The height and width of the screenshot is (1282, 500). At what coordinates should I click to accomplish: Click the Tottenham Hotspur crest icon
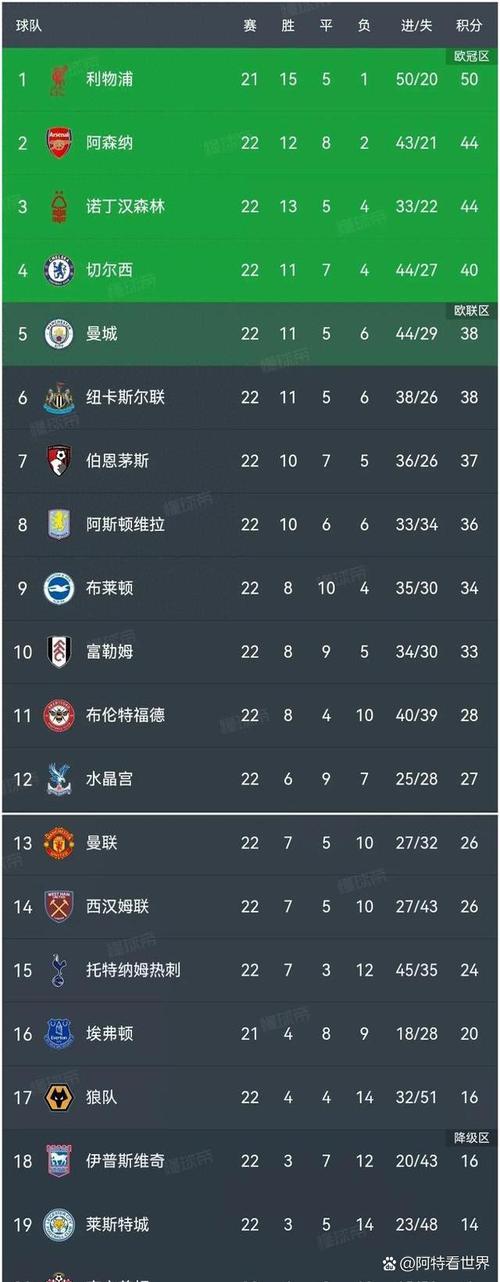pos(59,970)
